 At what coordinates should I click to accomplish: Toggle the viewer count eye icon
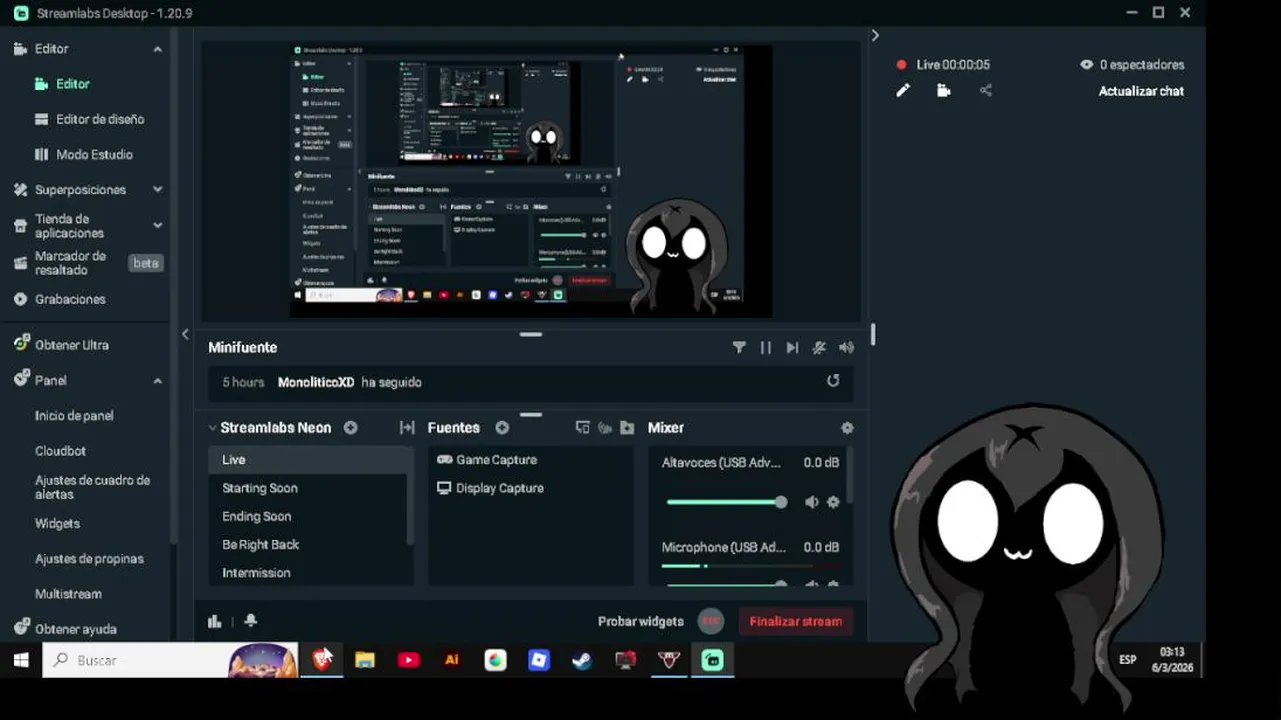point(1087,64)
